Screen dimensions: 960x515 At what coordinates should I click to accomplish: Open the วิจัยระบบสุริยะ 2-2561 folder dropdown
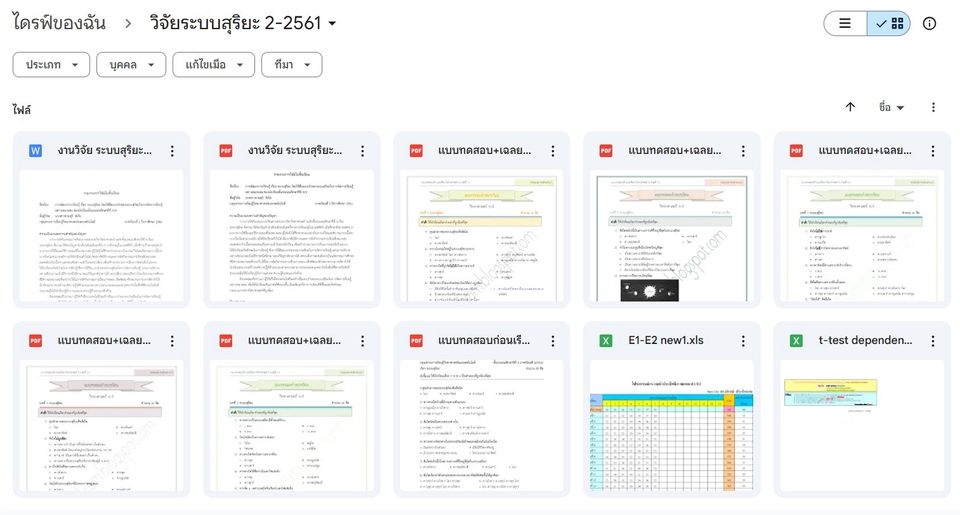(x=243, y=23)
